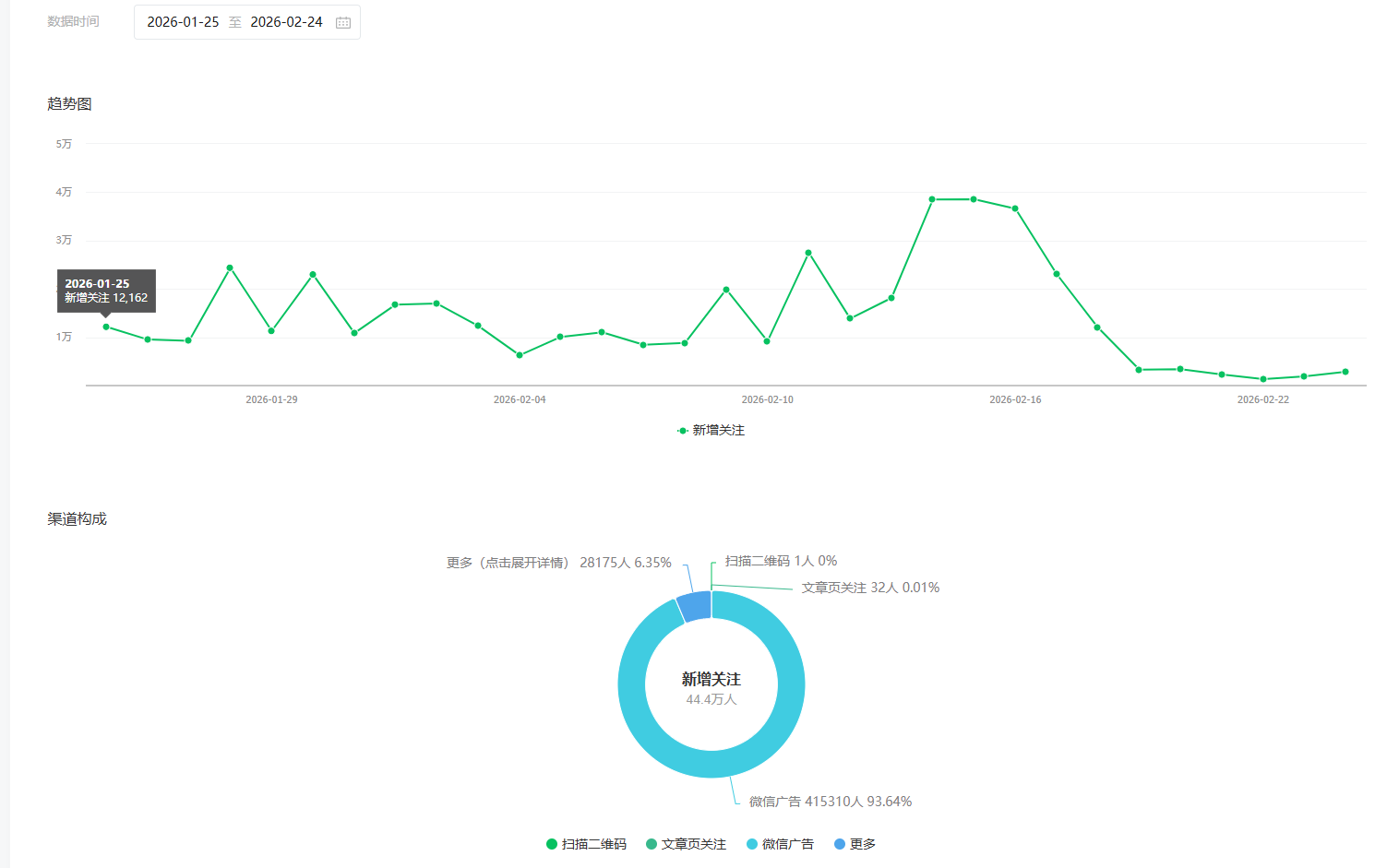
Task: Select the 扫描二维码 1人 0% label
Action: [781, 561]
